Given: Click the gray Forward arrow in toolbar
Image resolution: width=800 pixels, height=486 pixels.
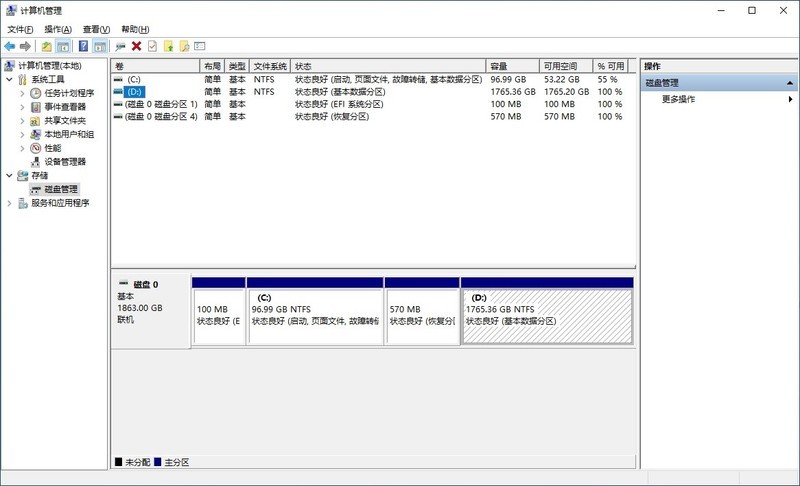Looking at the screenshot, I should click(25, 46).
